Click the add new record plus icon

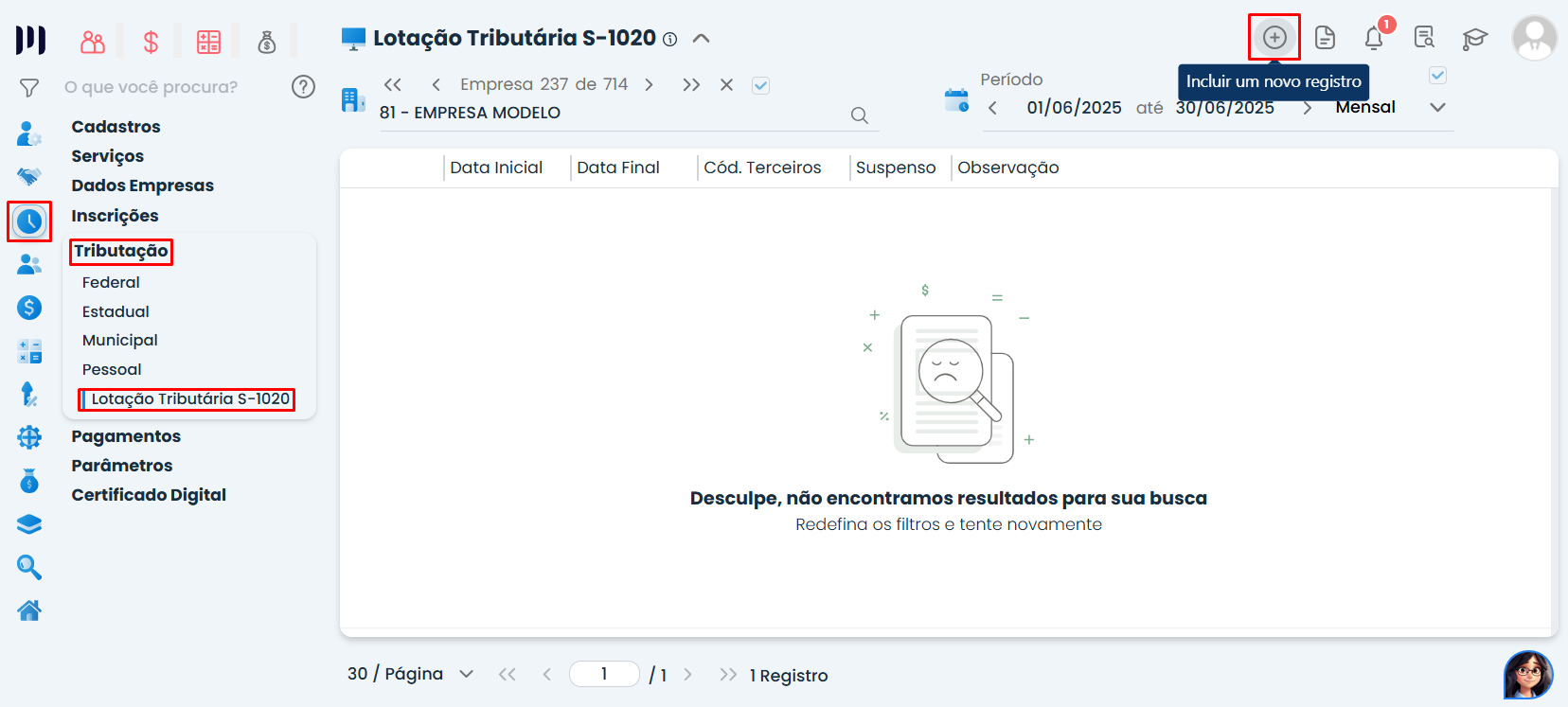click(x=1274, y=38)
